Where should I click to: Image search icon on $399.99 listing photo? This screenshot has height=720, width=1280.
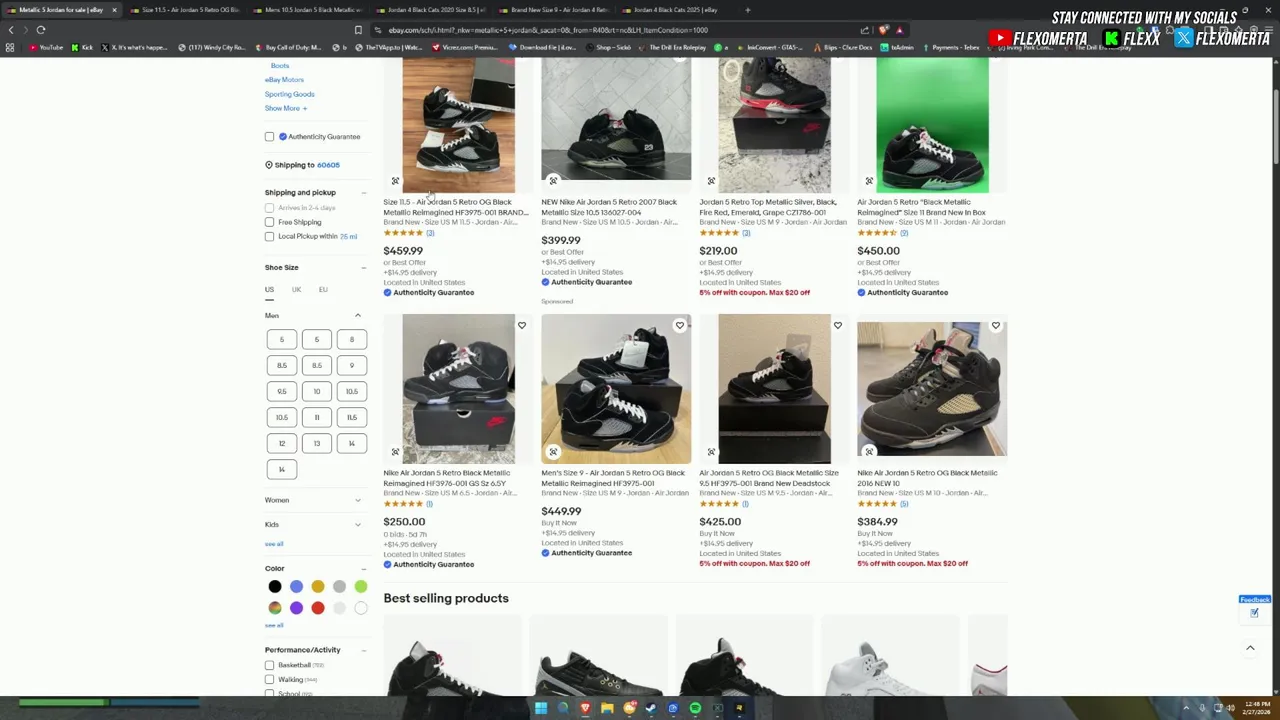point(553,181)
